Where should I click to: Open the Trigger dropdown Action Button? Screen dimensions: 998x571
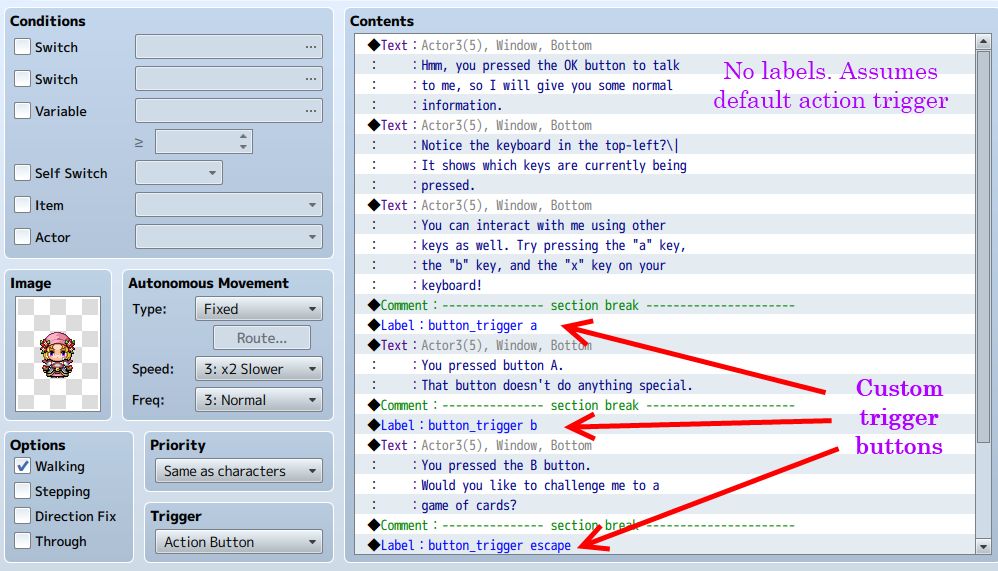click(239, 542)
